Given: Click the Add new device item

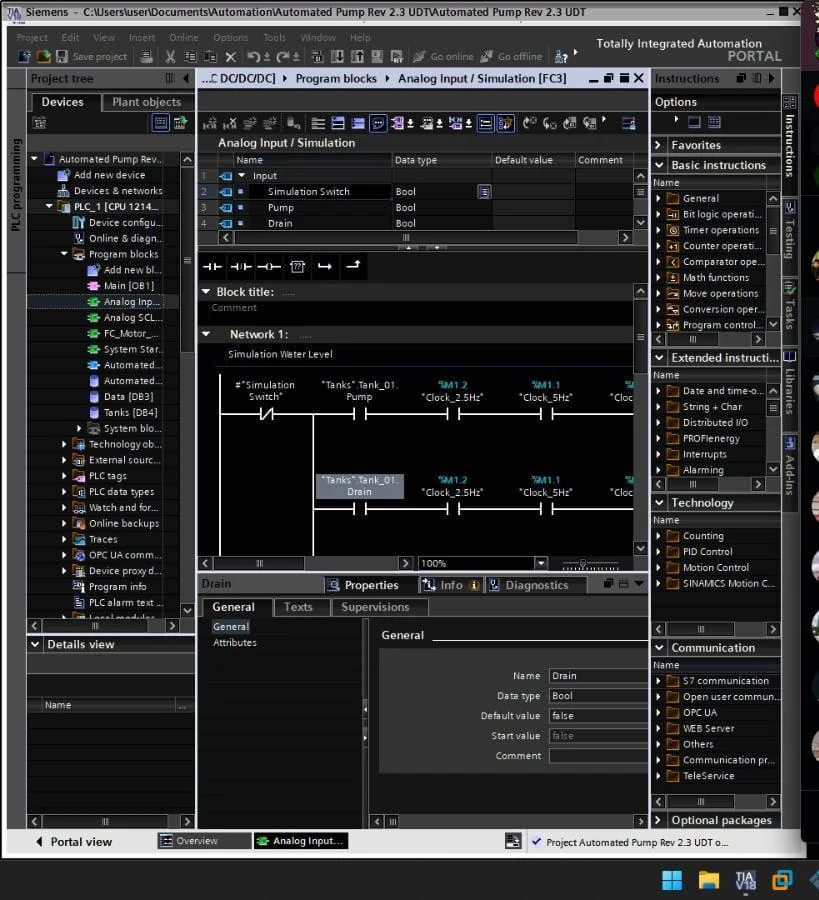Looking at the screenshot, I should 110,175.
